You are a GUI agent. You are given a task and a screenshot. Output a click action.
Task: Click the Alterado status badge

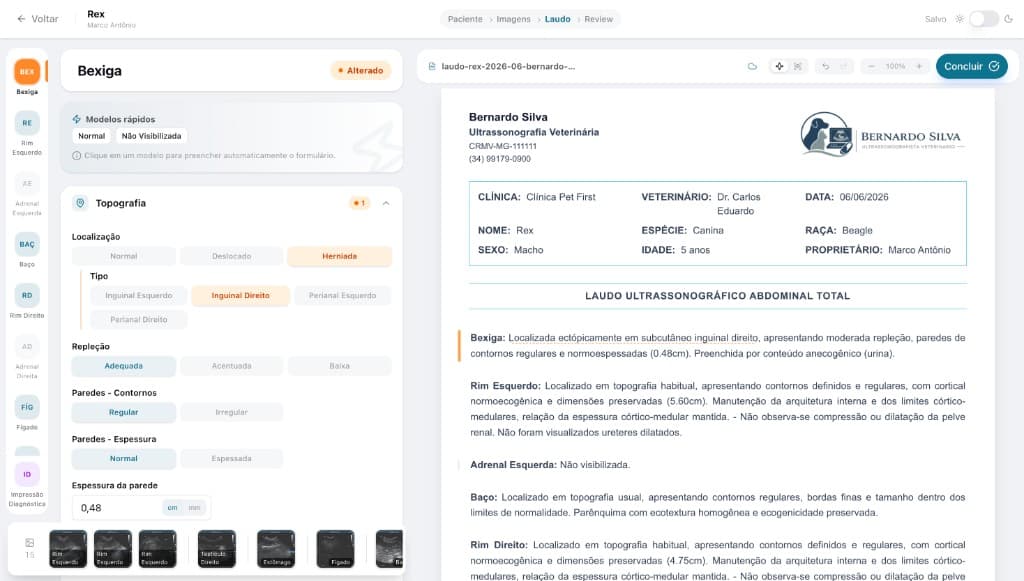[360, 71]
